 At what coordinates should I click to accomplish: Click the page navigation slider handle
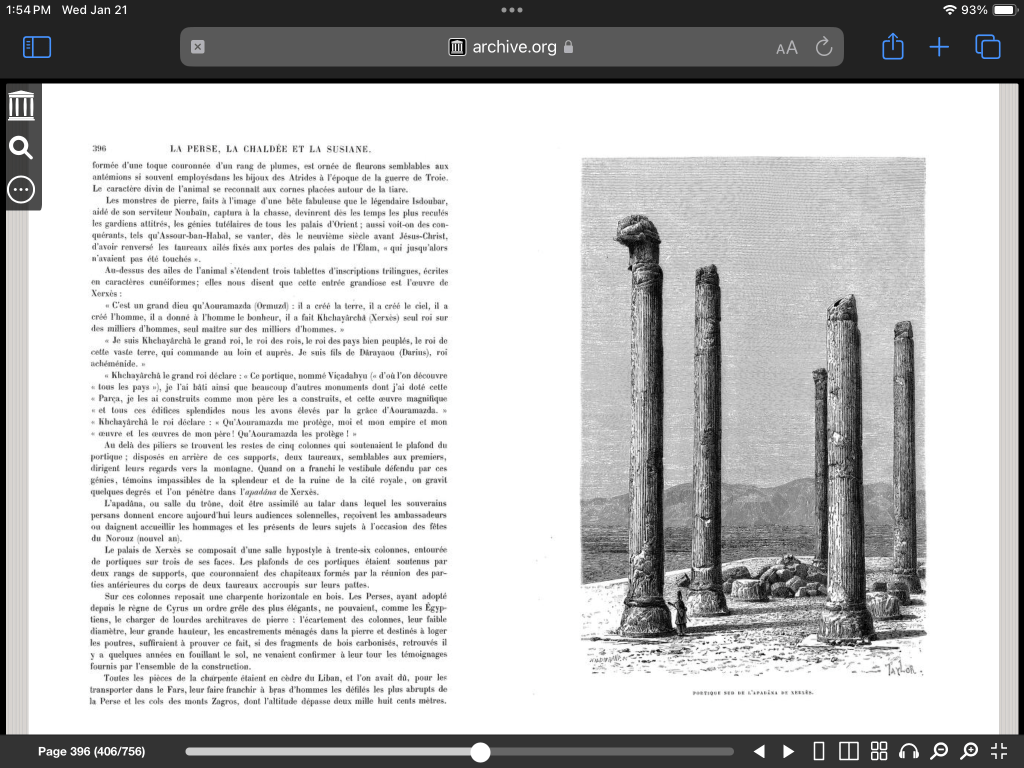tap(480, 752)
